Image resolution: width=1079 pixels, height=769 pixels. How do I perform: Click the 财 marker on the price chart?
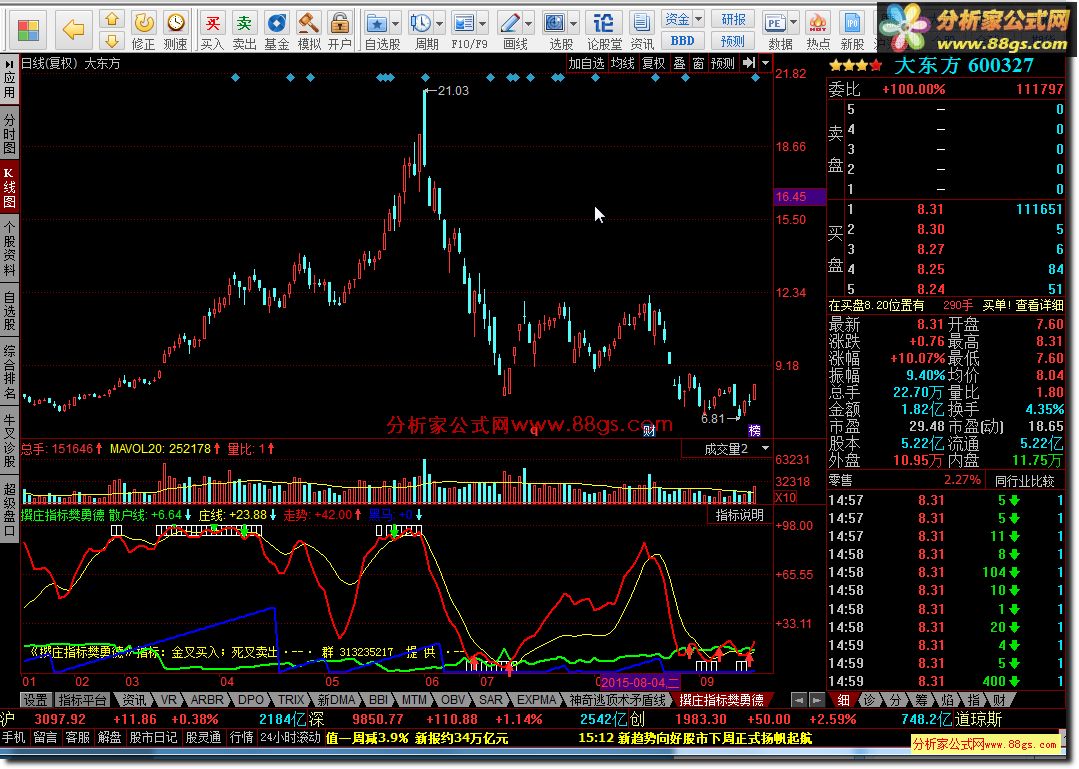(x=648, y=431)
